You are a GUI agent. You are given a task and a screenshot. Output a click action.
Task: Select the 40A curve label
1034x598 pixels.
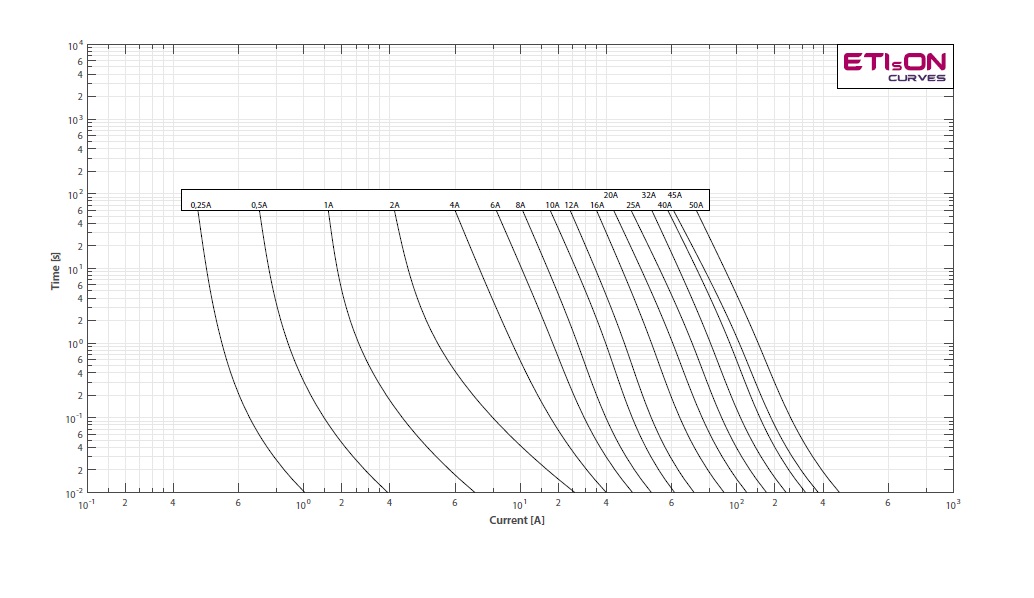click(665, 206)
